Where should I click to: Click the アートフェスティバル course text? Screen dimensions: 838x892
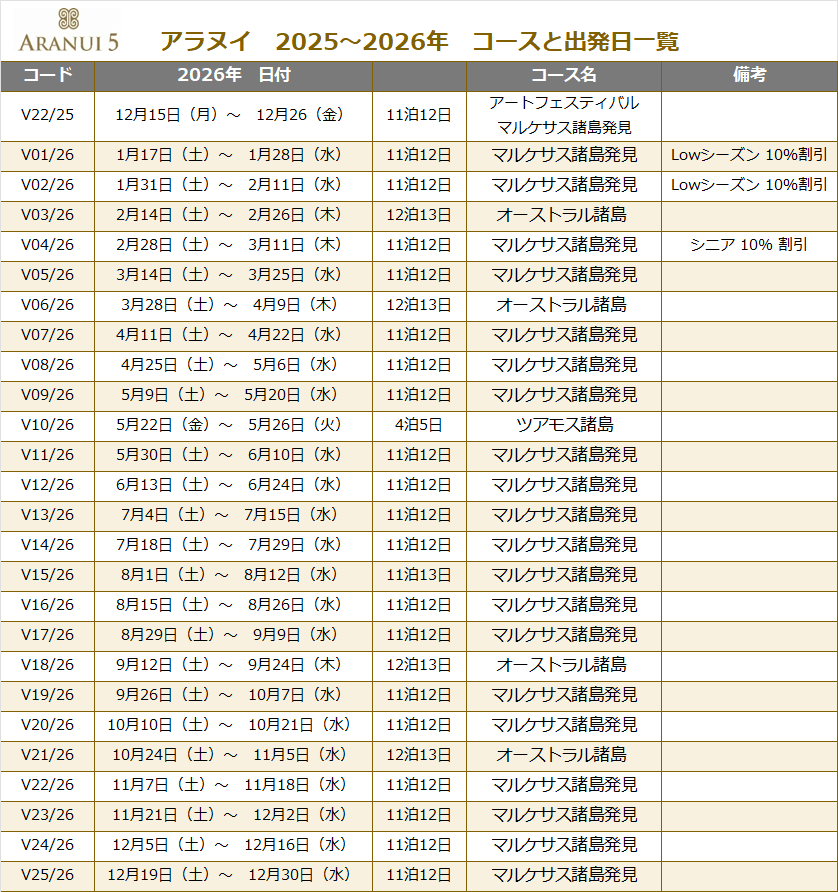(564, 103)
